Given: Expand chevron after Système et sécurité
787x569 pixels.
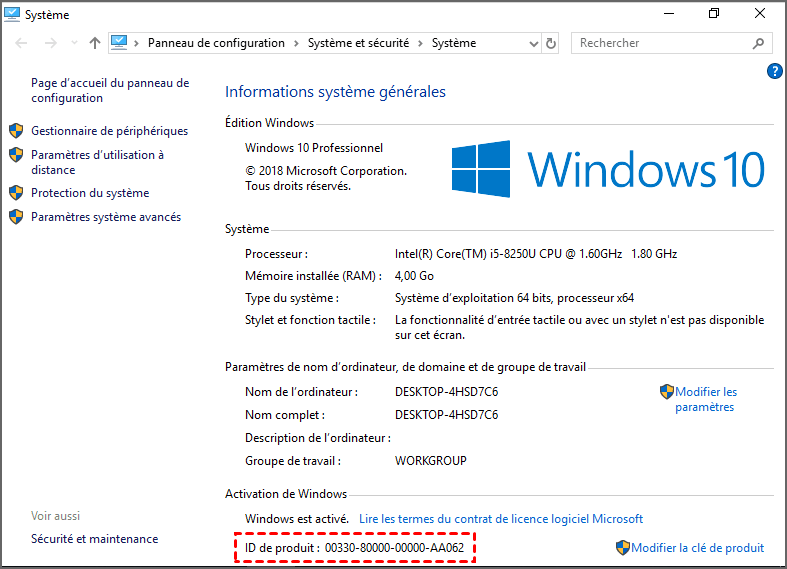Looking at the screenshot, I should pyautogui.click(x=421, y=44).
